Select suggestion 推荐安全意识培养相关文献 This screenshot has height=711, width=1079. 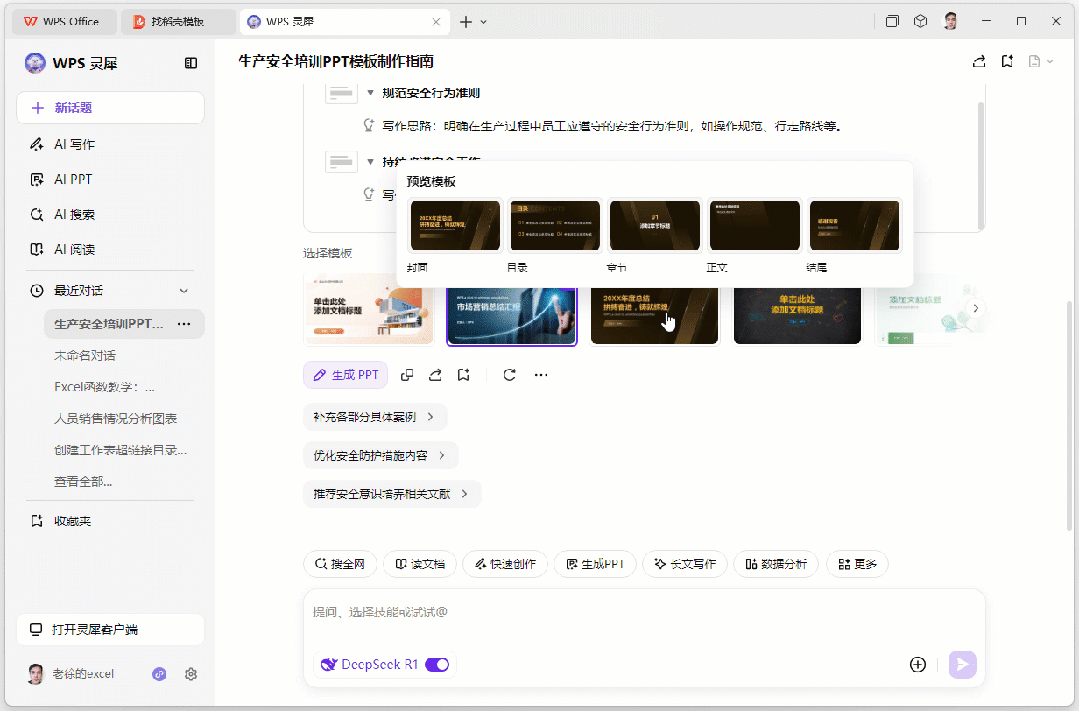point(392,494)
